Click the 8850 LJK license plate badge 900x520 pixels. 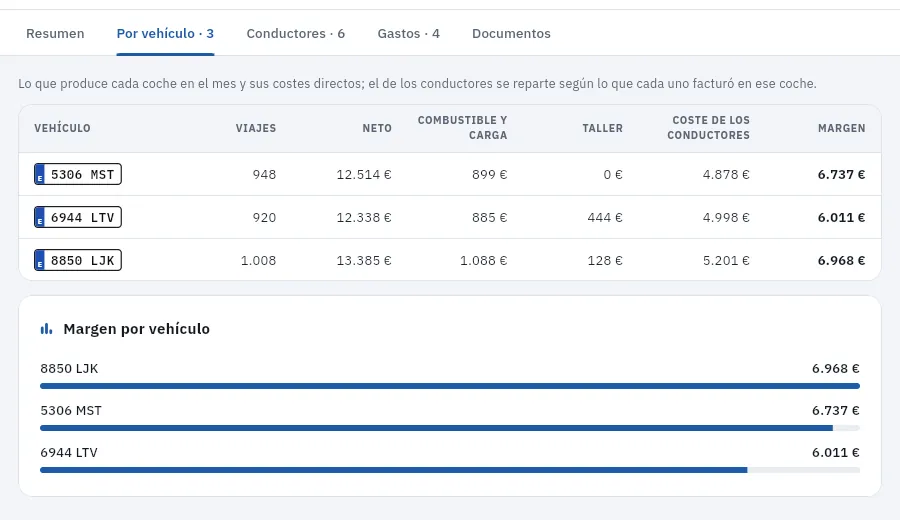tap(78, 260)
